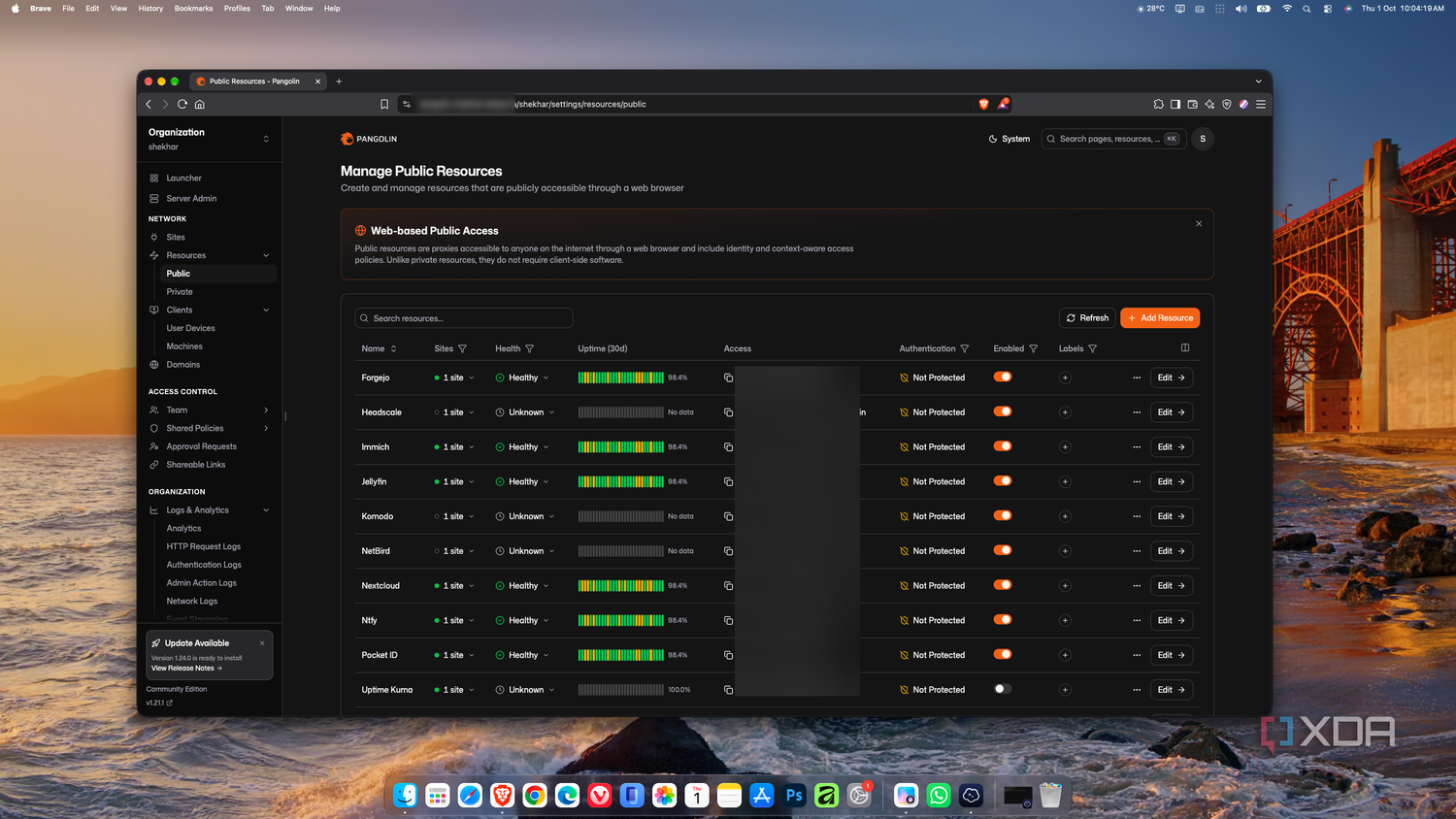This screenshot has width=1456, height=819.
Task: Click the Brave Shields icon
Action: coord(983,104)
